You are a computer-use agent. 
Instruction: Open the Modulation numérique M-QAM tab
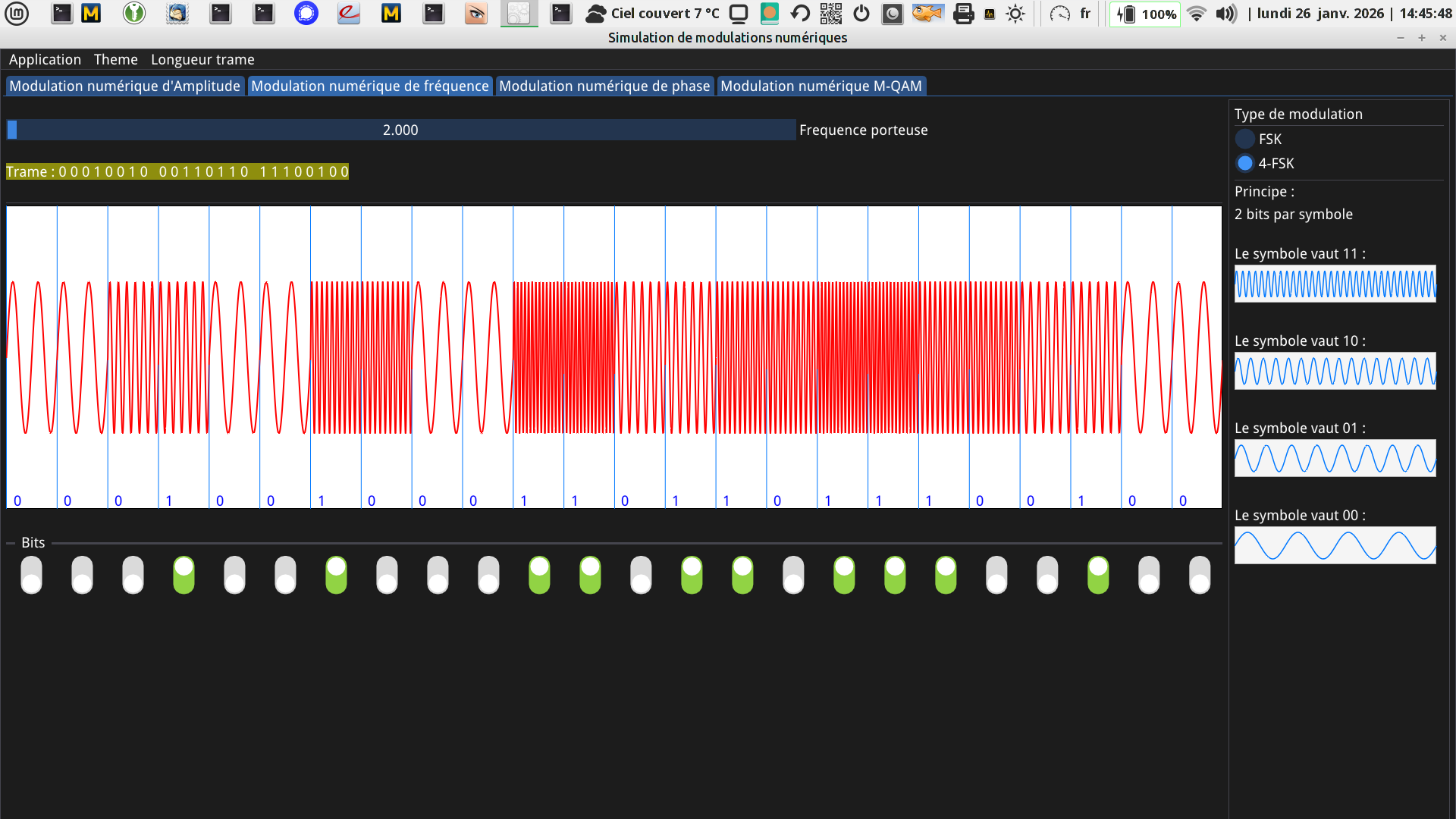tap(821, 86)
